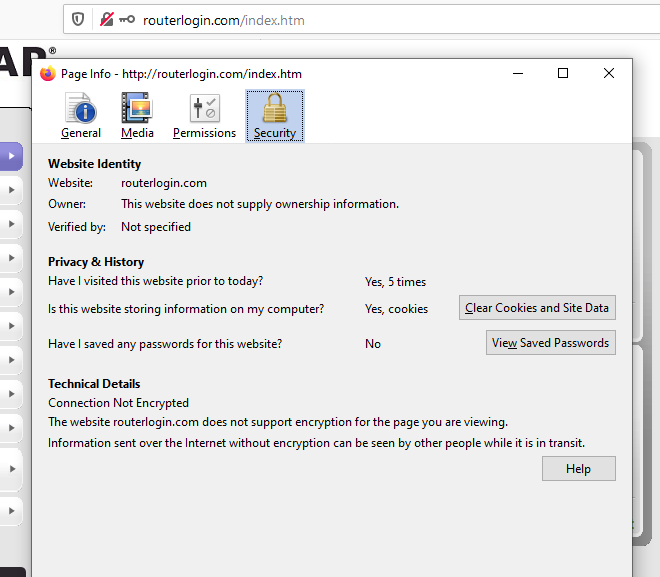
Task: Maximize the Page Info window
Action: click(563, 74)
